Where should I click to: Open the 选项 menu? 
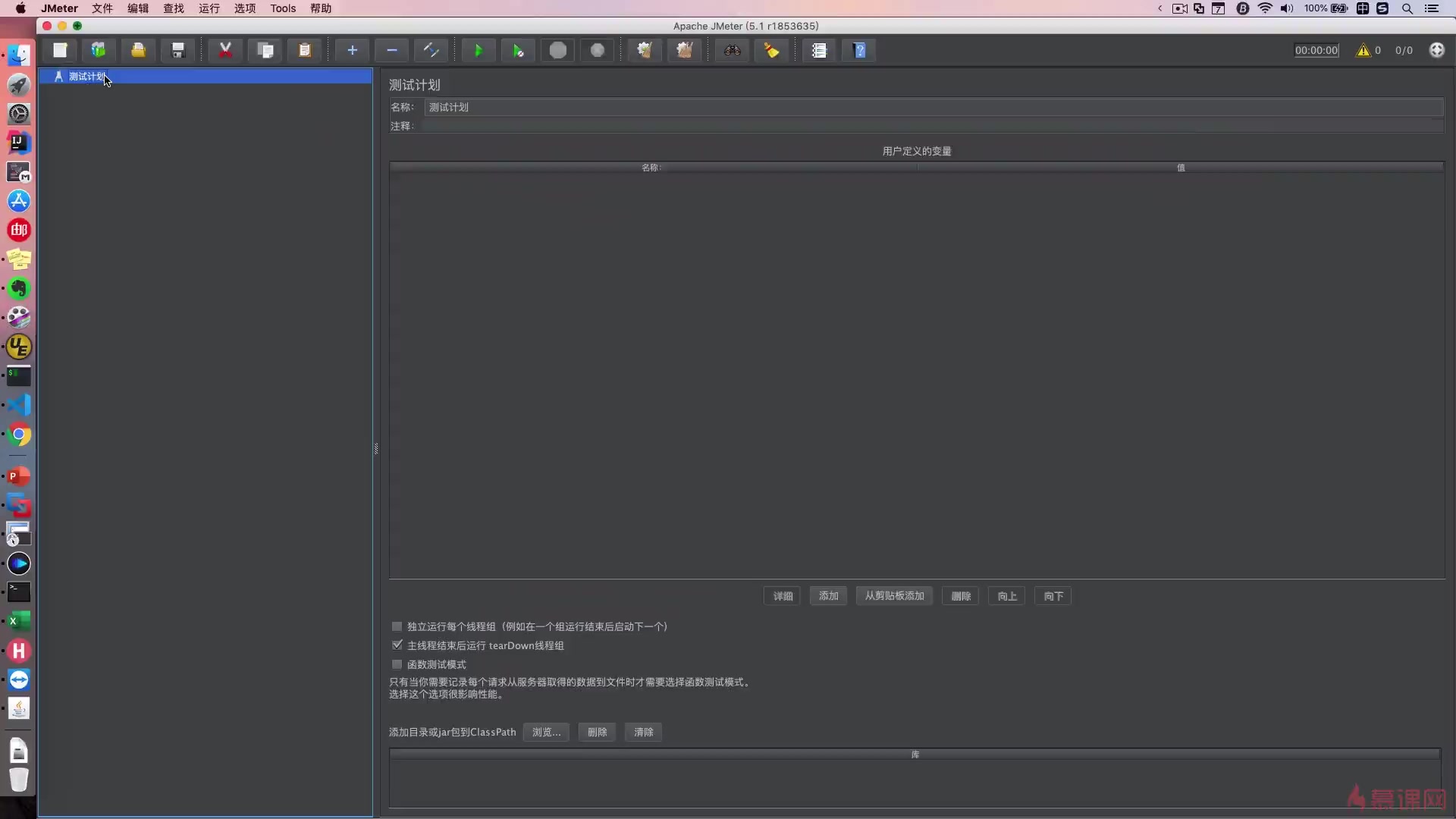pyautogui.click(x=245, y=8)
